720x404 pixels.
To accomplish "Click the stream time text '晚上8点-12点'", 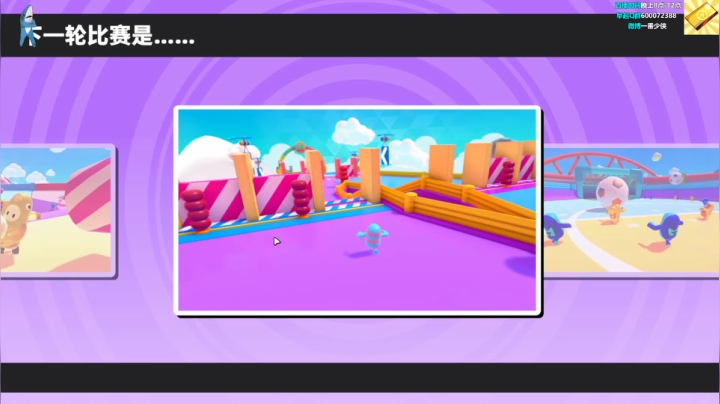I will pos(659,5).
